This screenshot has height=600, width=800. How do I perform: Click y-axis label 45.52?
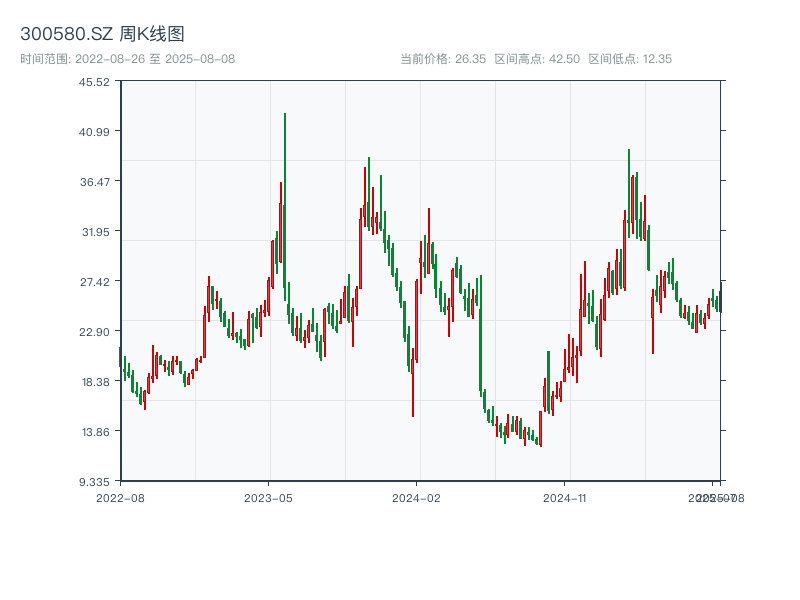[94, 82]
